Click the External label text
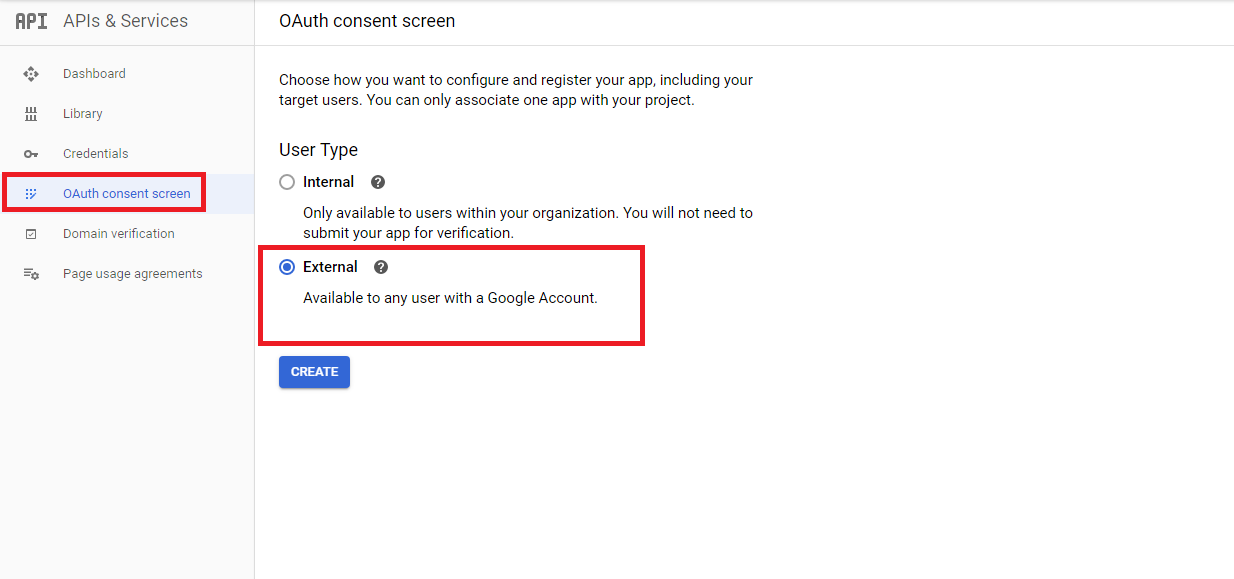The height and width of the screenshot is (579, 1234). click(x=330, y=267)
